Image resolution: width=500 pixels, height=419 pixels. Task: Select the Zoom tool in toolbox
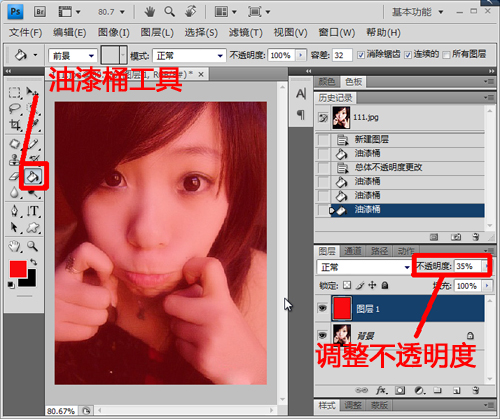click(32, 246)
